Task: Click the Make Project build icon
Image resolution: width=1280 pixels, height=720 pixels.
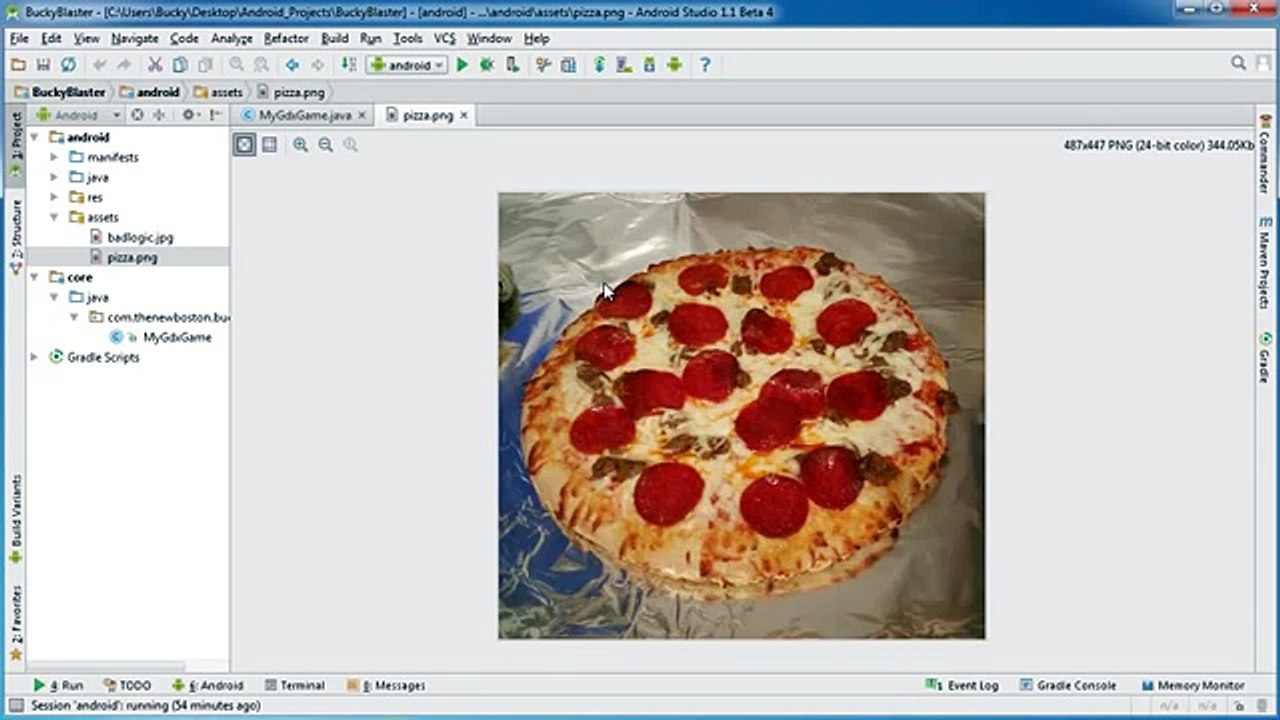Action: 348,65
